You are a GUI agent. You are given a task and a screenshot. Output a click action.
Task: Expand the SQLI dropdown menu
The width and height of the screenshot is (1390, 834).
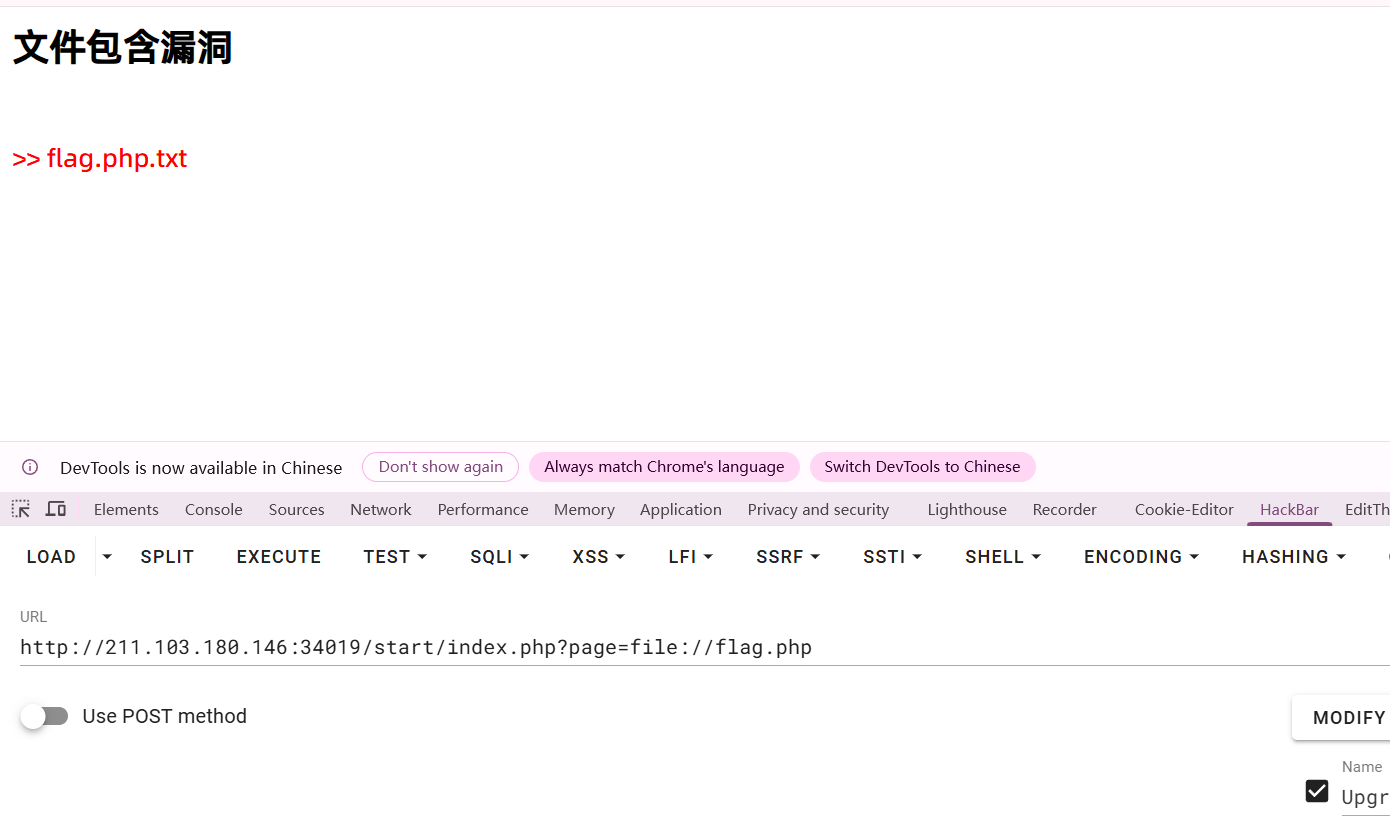(x=499, y=557)
